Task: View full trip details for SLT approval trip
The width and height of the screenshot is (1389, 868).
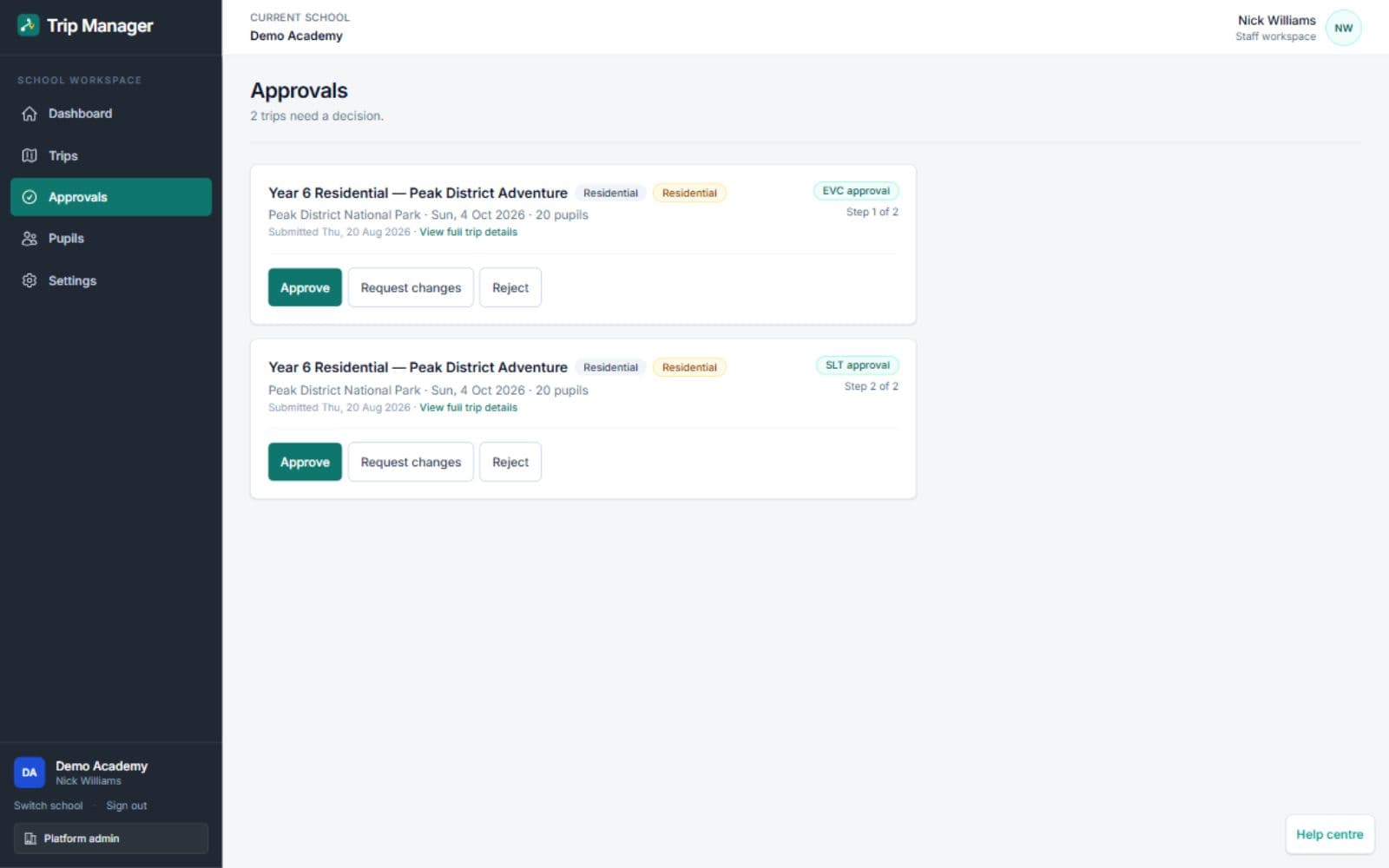Action: (x=468, y=408)
